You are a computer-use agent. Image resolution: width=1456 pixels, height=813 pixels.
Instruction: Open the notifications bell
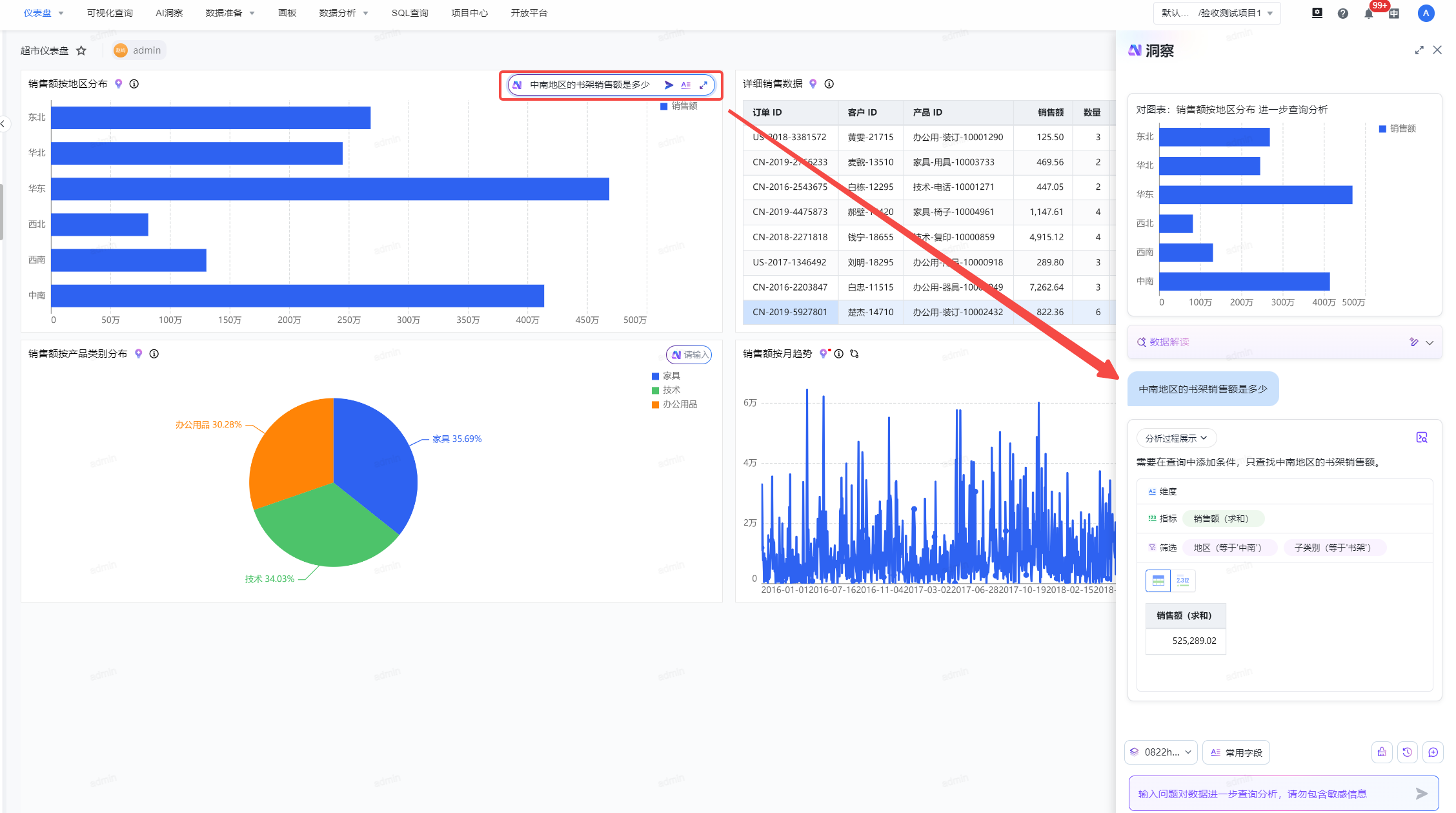pyautogui.click(x=1369, y=13)
